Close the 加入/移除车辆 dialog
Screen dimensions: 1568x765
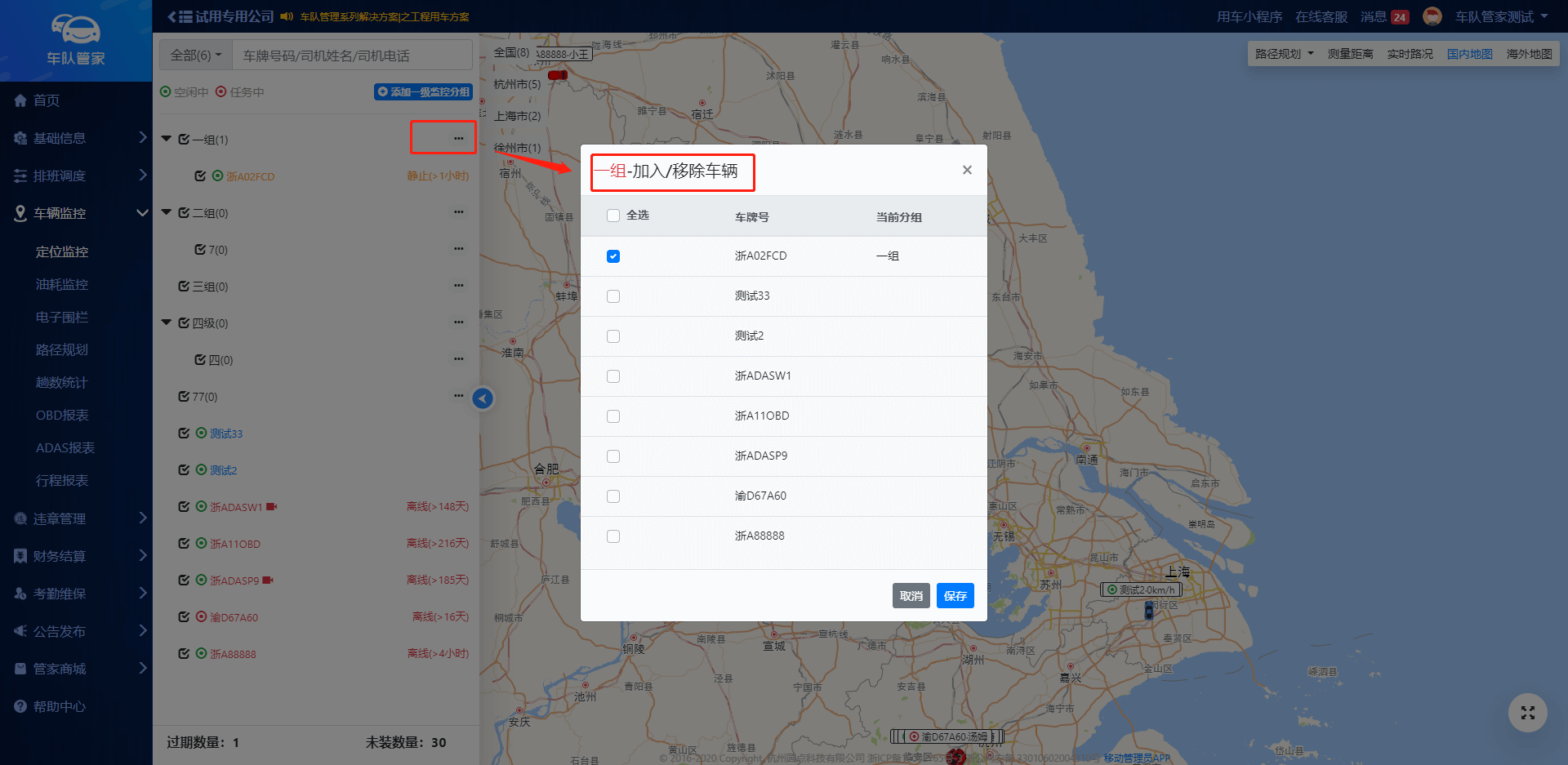tap(967, 170)
